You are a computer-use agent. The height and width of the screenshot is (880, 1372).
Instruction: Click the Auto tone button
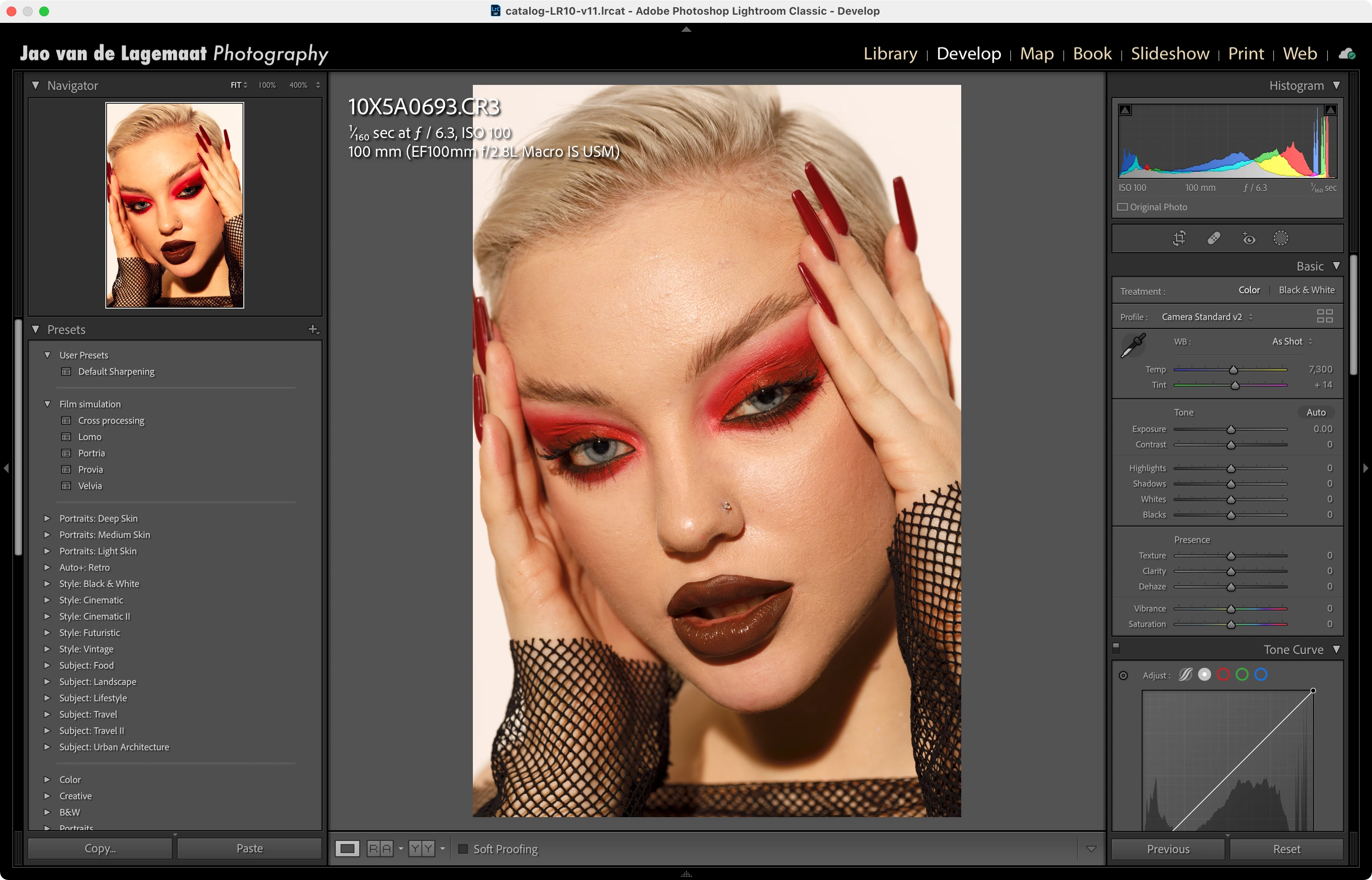pyautogui.click(x=1315, y=412)
